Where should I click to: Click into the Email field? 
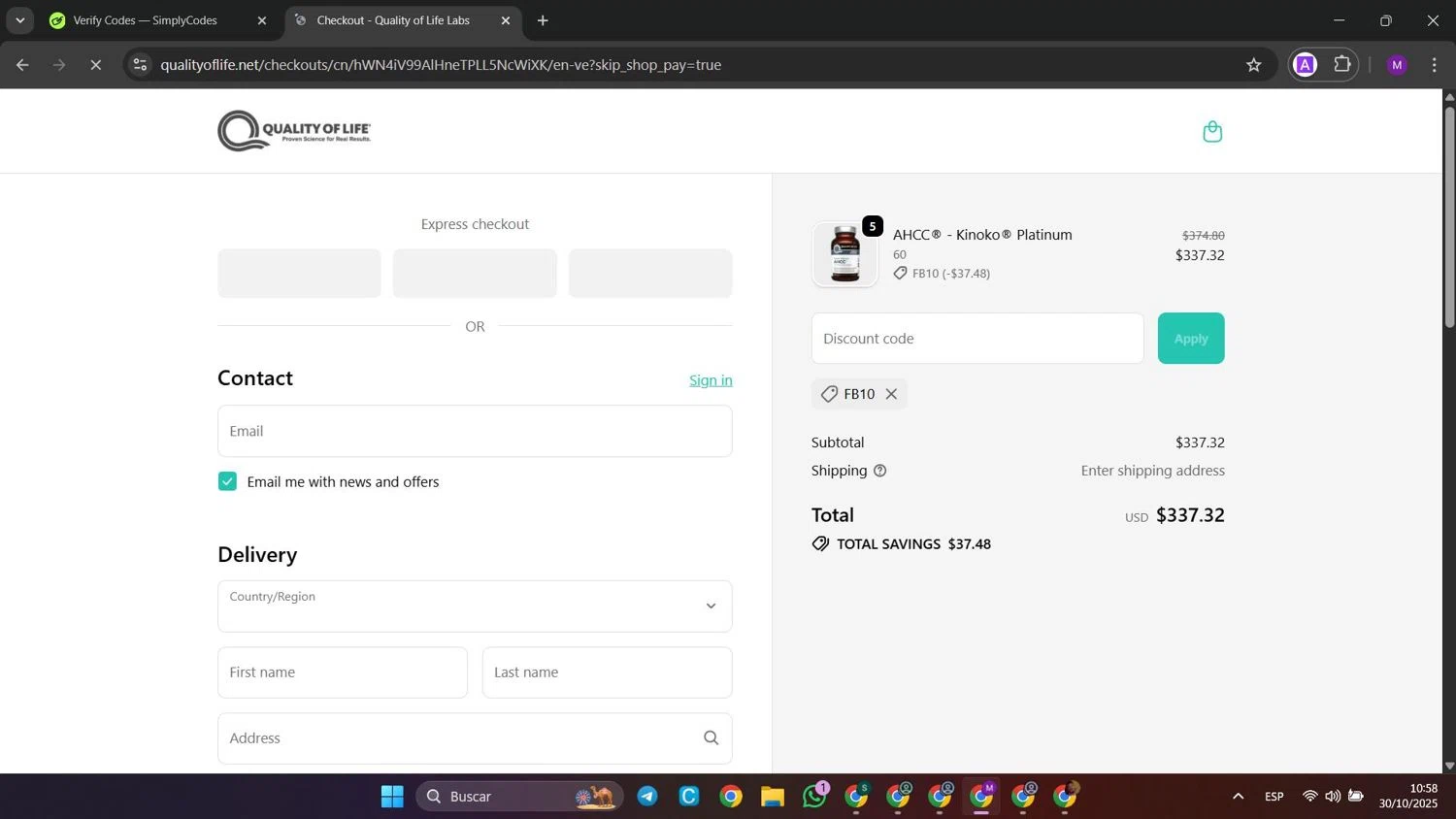point(475,431)
